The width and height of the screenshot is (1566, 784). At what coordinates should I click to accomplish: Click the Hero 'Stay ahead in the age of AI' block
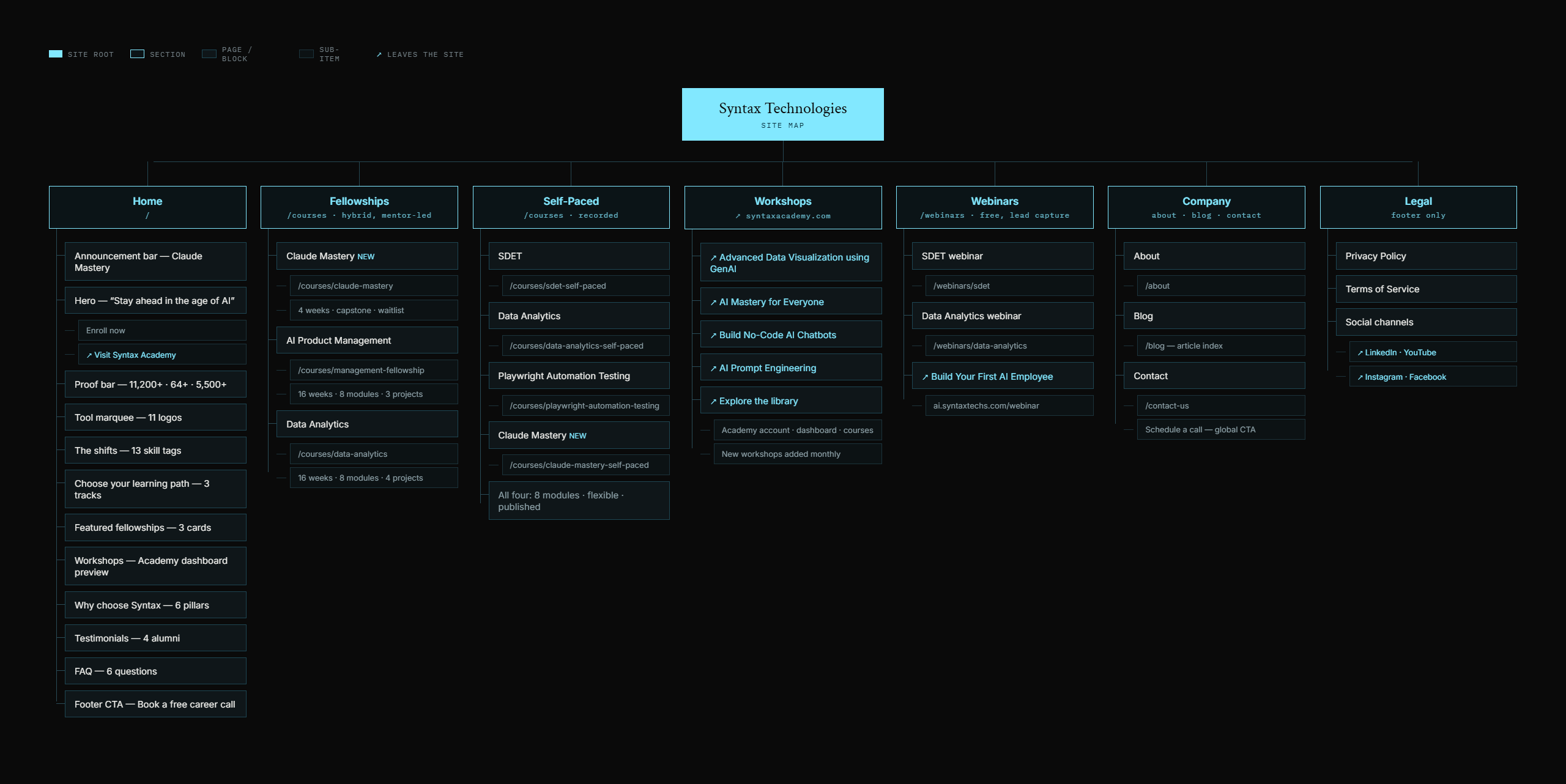tap(155, 300)
